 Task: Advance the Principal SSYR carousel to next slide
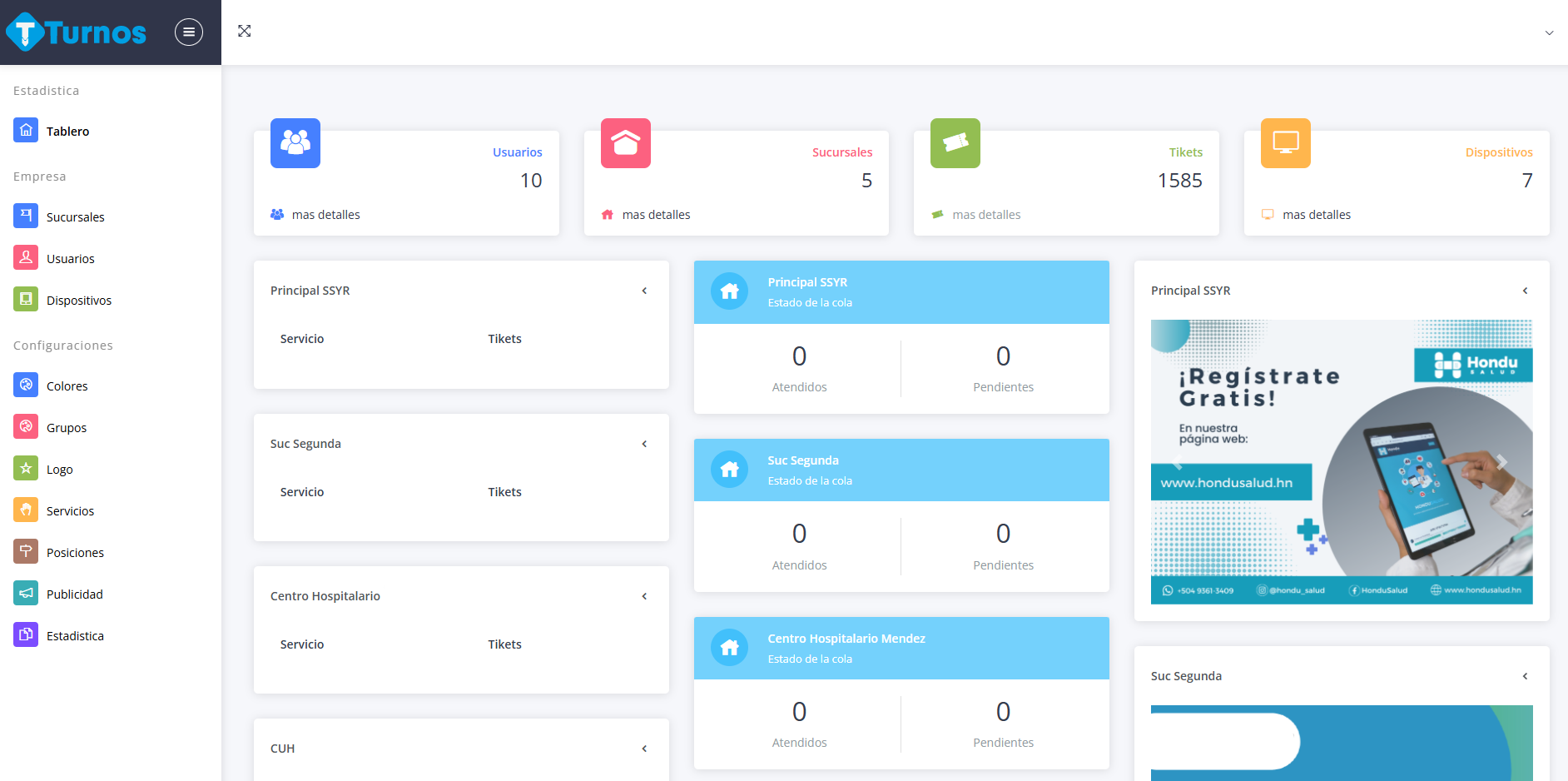coord(1501,462)
